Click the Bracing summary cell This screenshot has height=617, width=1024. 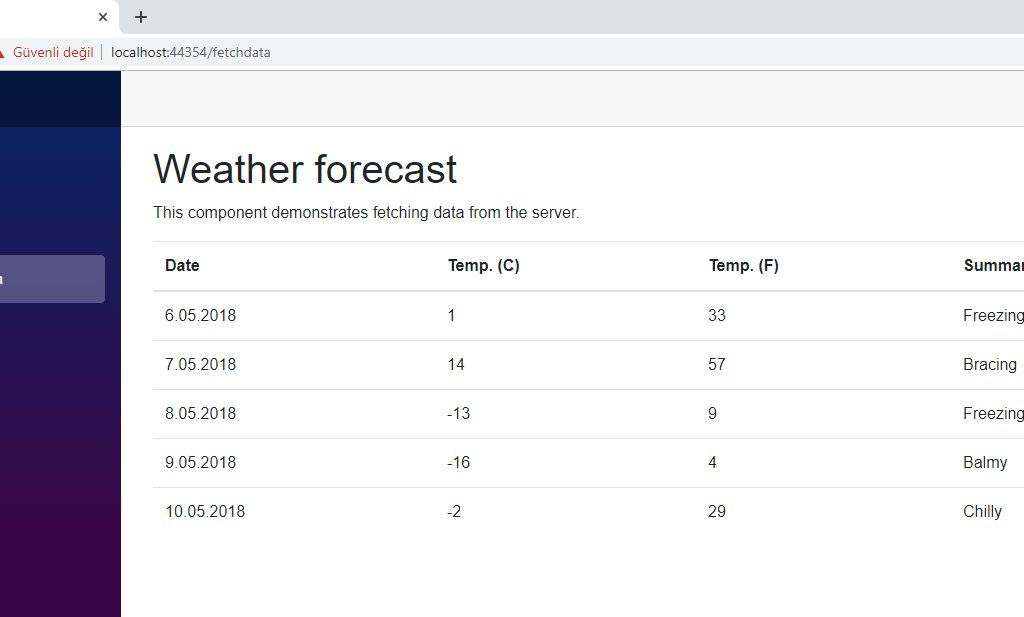click(990, 365)
